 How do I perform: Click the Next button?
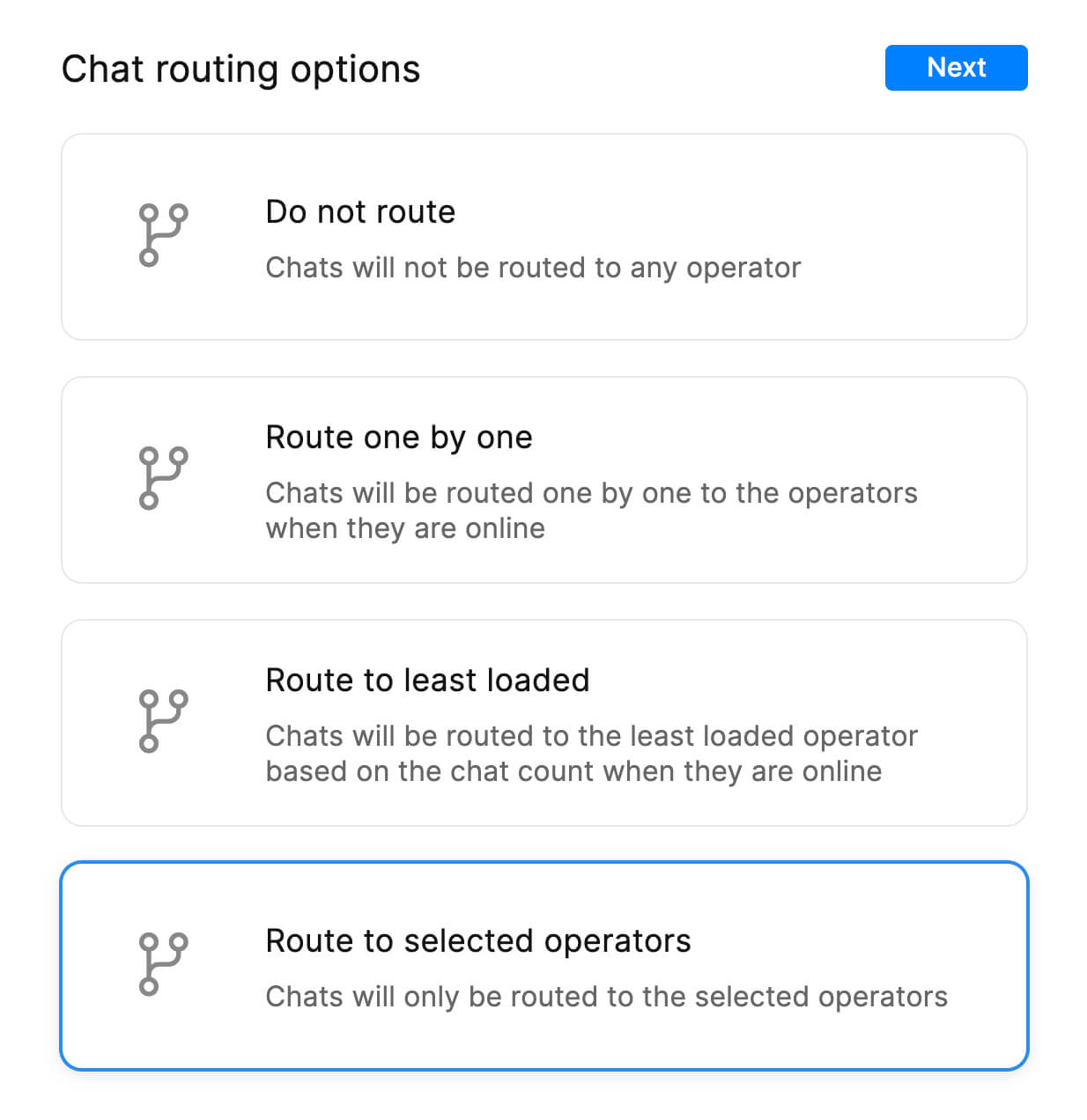point(956,68)
